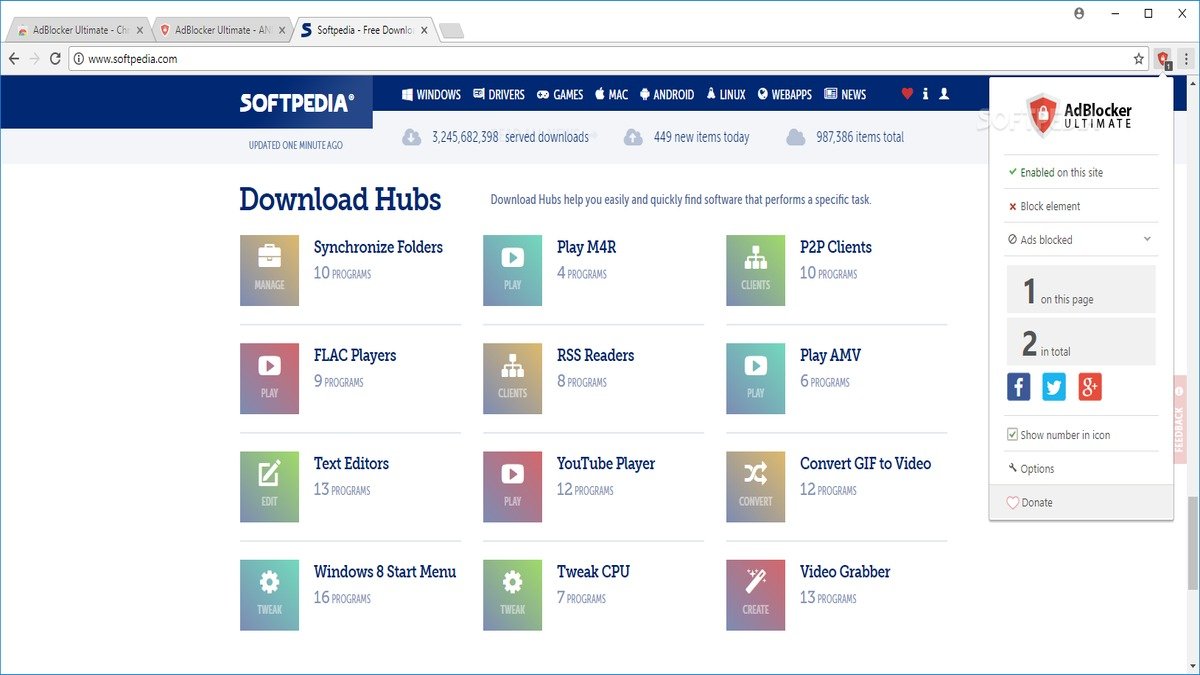Bookmark this page with the star icon
This screenshot has width=1200, height=675.
pyautogui.click(x=1139, y=59)
